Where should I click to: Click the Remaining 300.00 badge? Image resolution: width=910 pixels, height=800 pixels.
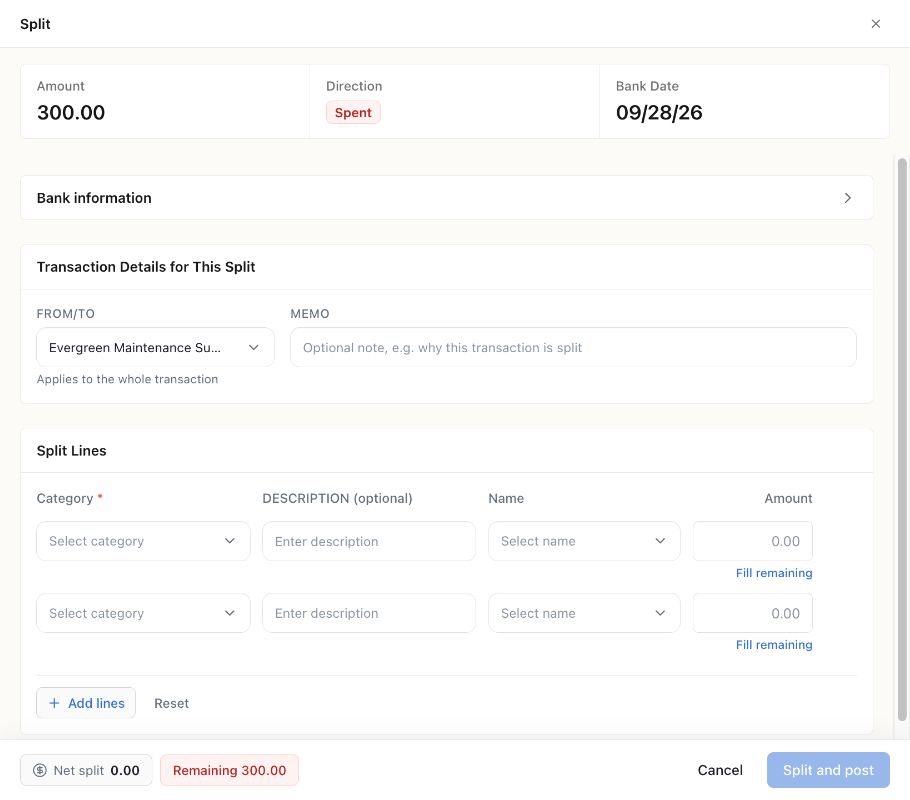point(229,770)
